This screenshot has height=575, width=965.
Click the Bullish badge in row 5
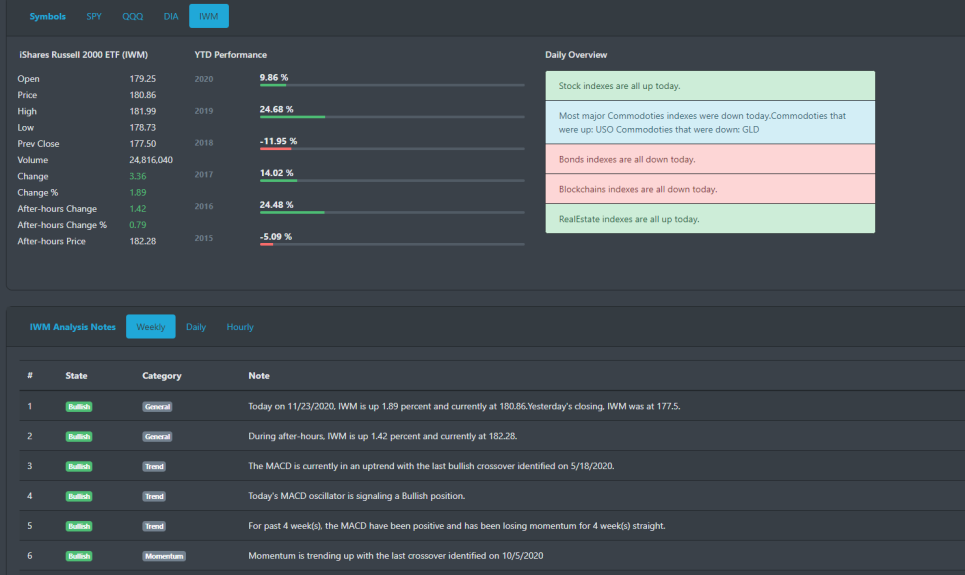pyautogui.click(x=79, y=526)
